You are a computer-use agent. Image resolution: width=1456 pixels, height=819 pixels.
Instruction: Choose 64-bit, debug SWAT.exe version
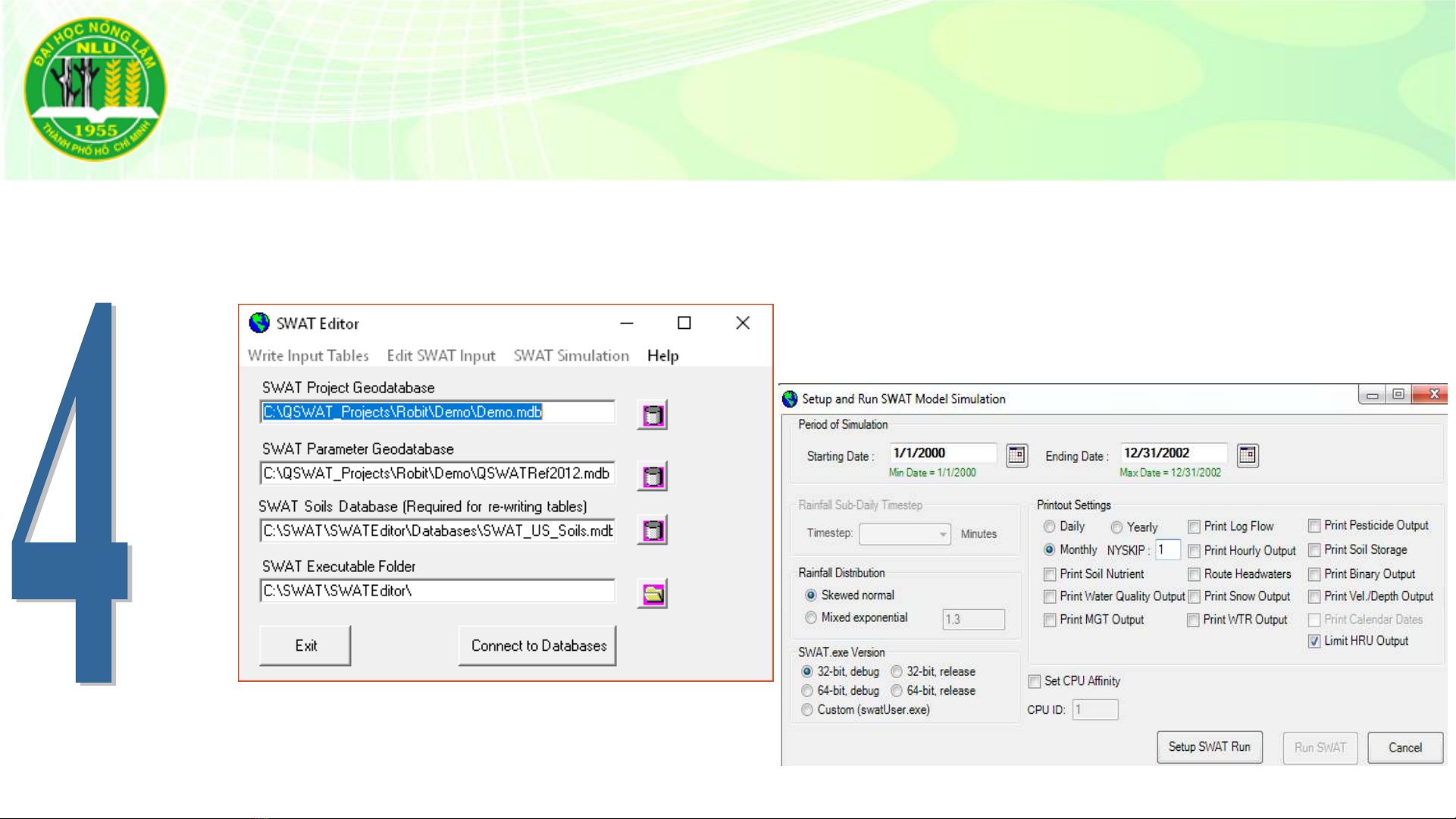(x=807, y=690)
